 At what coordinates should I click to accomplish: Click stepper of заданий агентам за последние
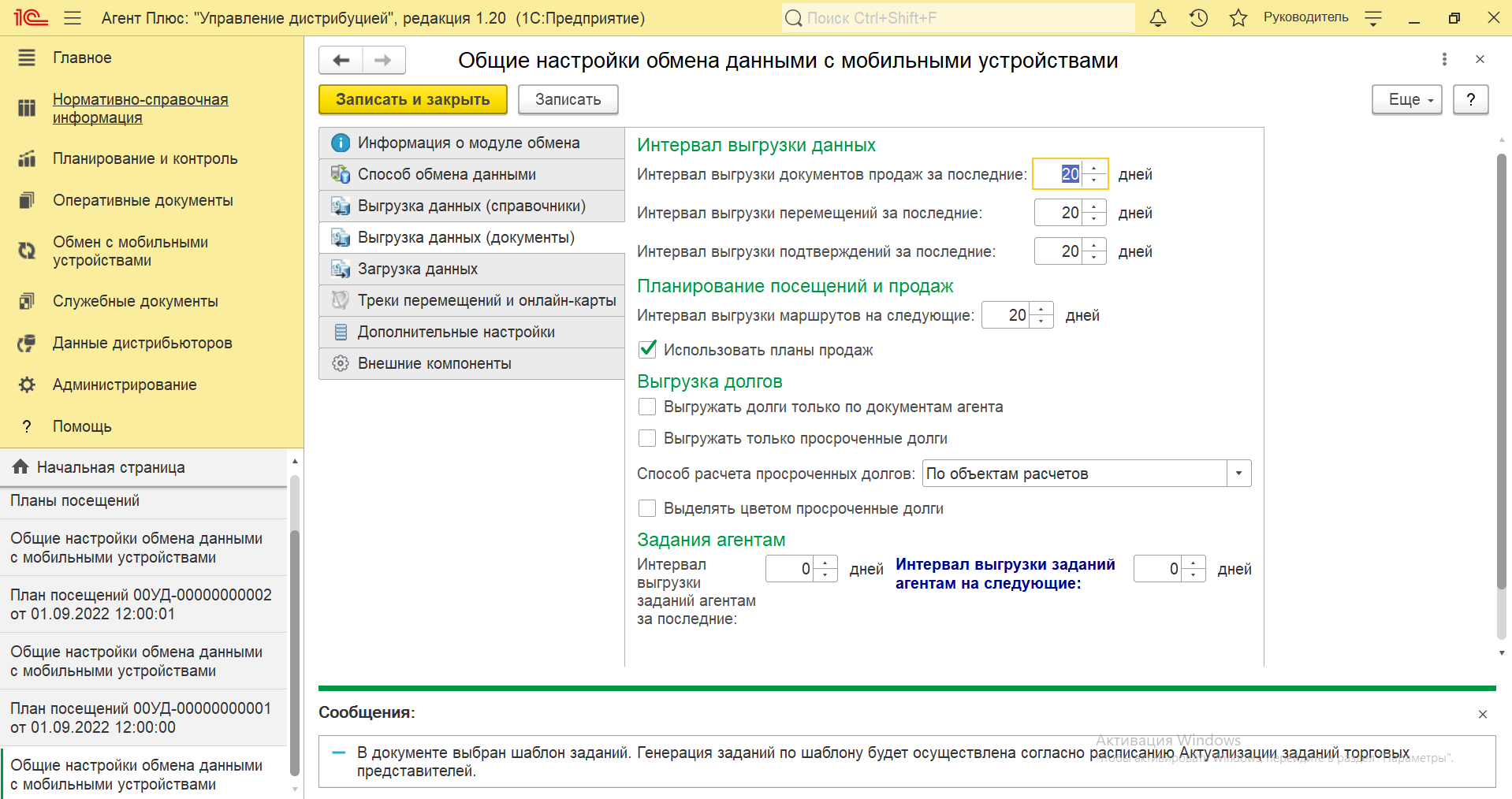pyautogui.click(x=825, y=569)
